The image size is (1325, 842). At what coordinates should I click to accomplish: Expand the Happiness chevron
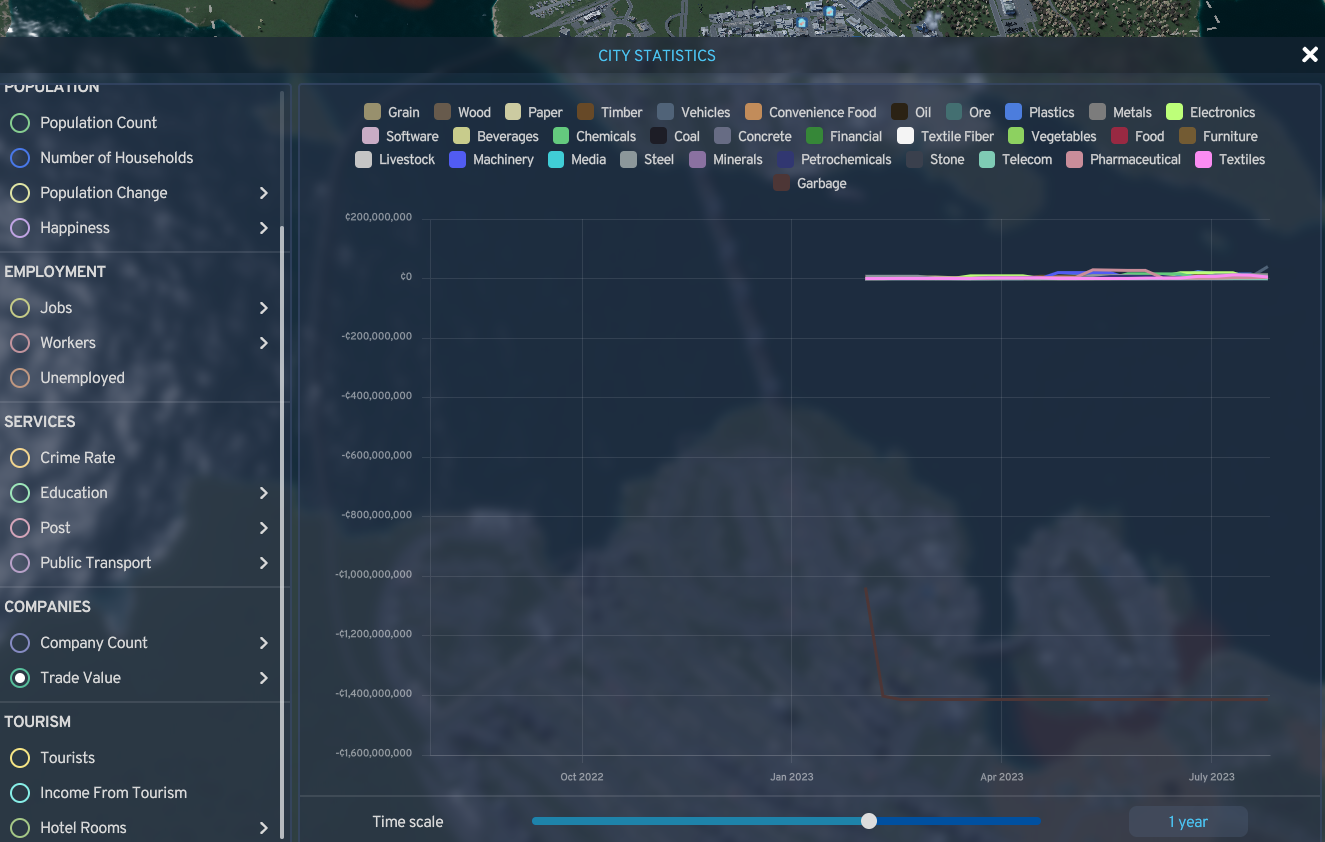tap(264, 228)
